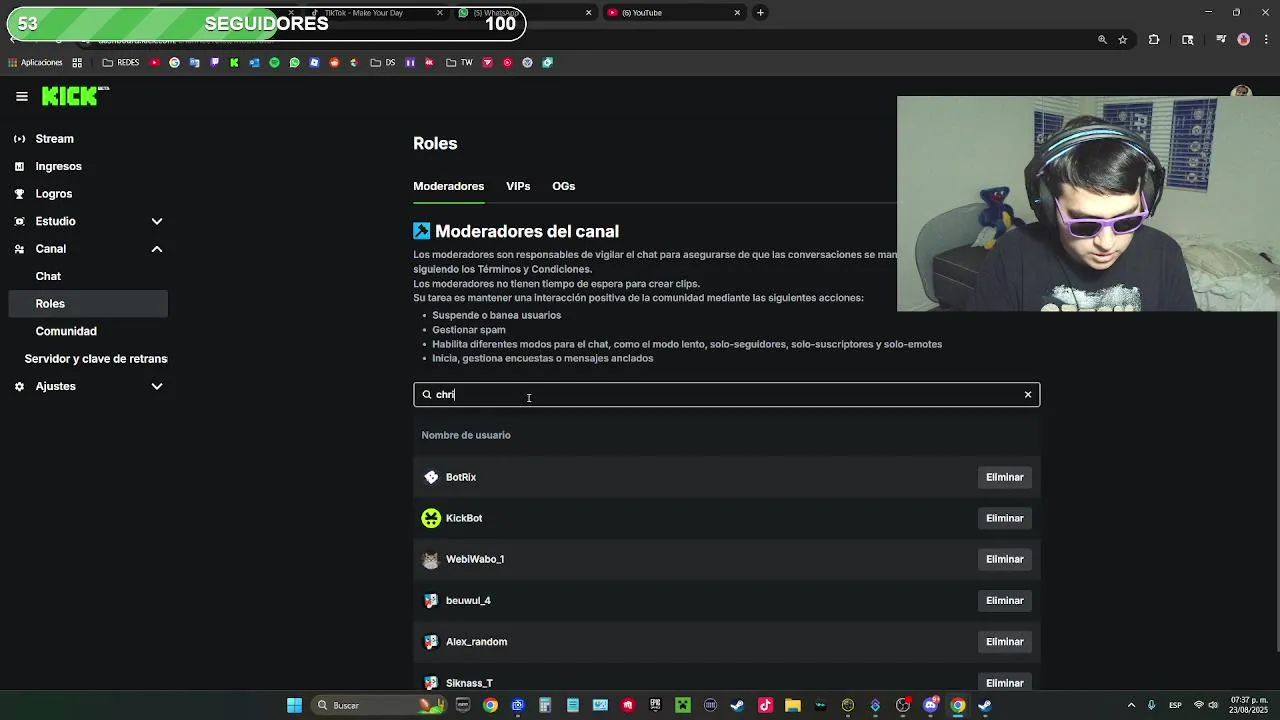Screen dimensions: 1280x720
Task: Click the search magnifier icon in field
Action: 426,395
